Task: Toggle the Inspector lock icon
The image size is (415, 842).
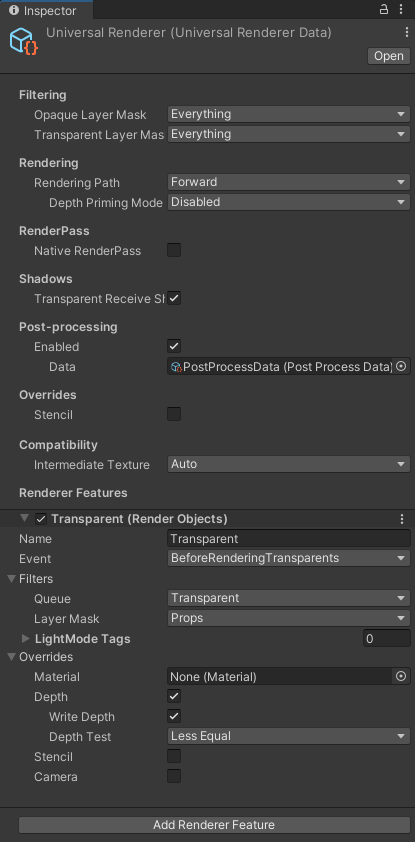Action: coord(384,9)
